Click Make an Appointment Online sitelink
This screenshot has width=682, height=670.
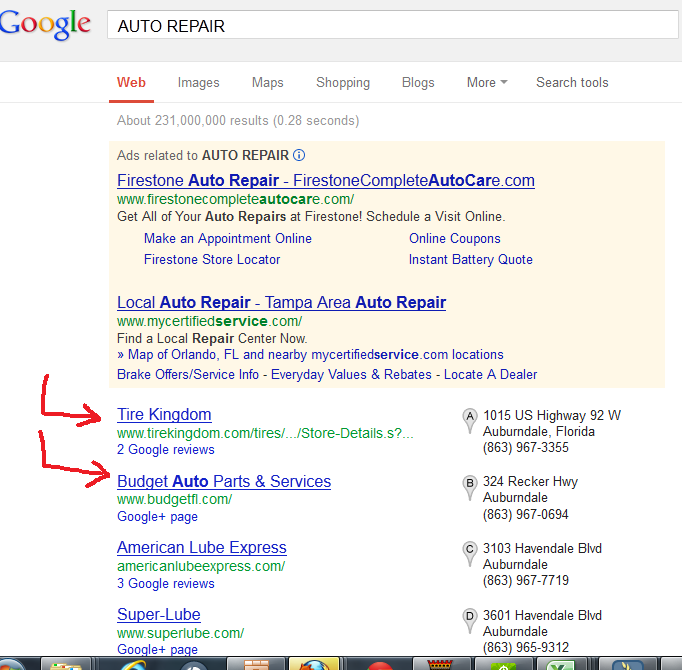click(228, 238)
